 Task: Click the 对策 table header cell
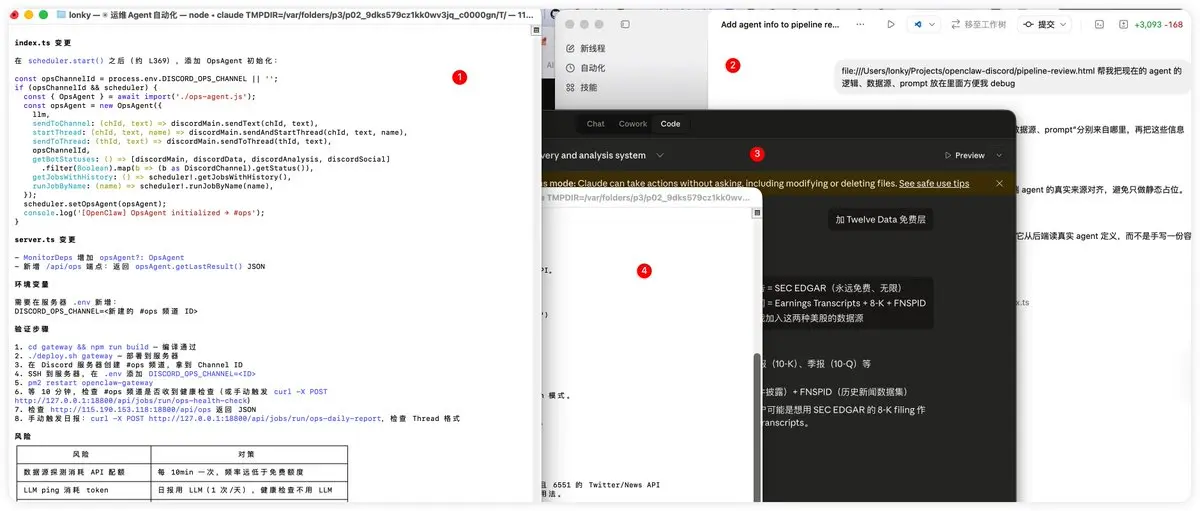(249, 455)
